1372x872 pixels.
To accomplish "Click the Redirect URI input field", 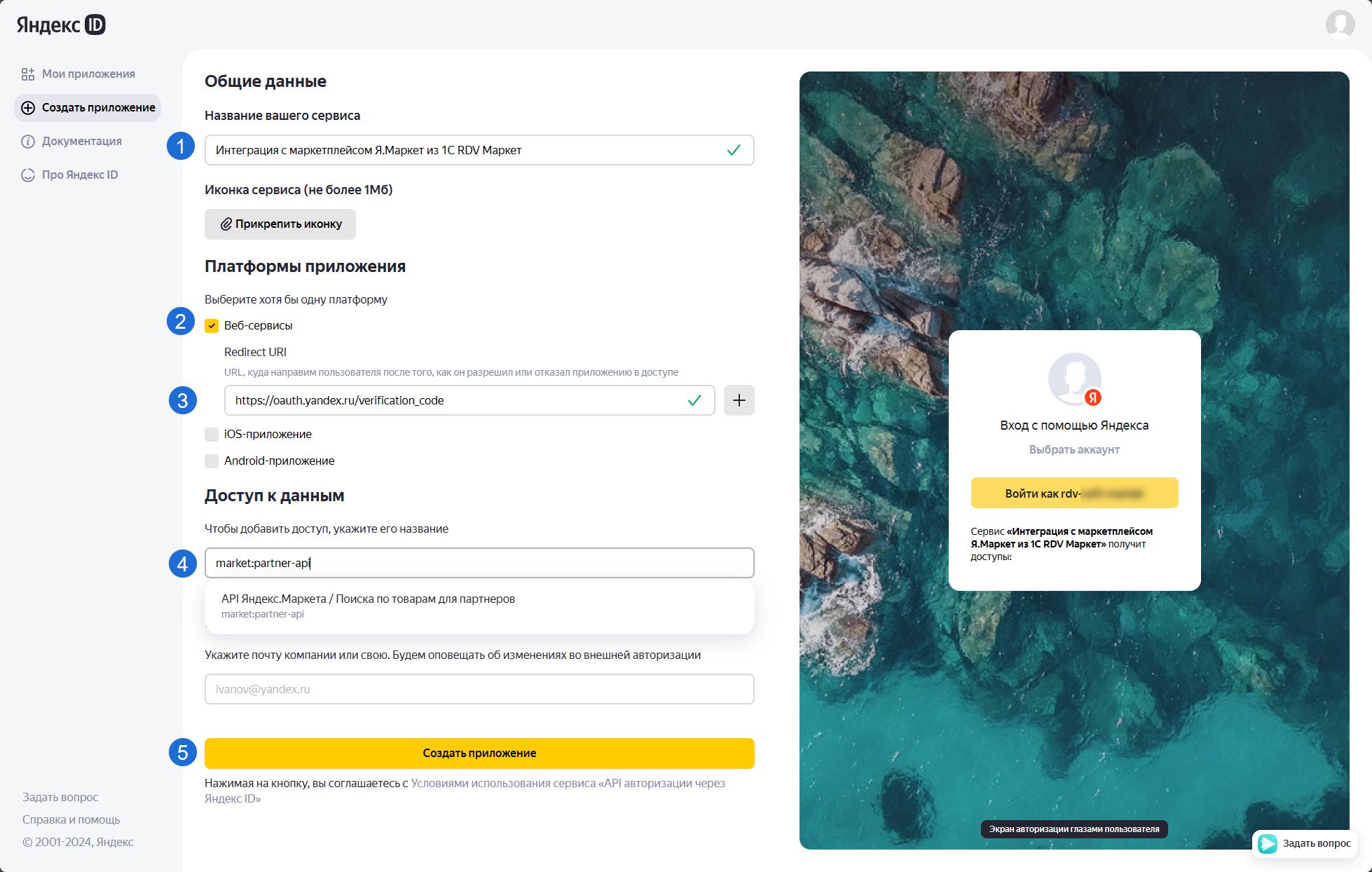I will (455, 400).
